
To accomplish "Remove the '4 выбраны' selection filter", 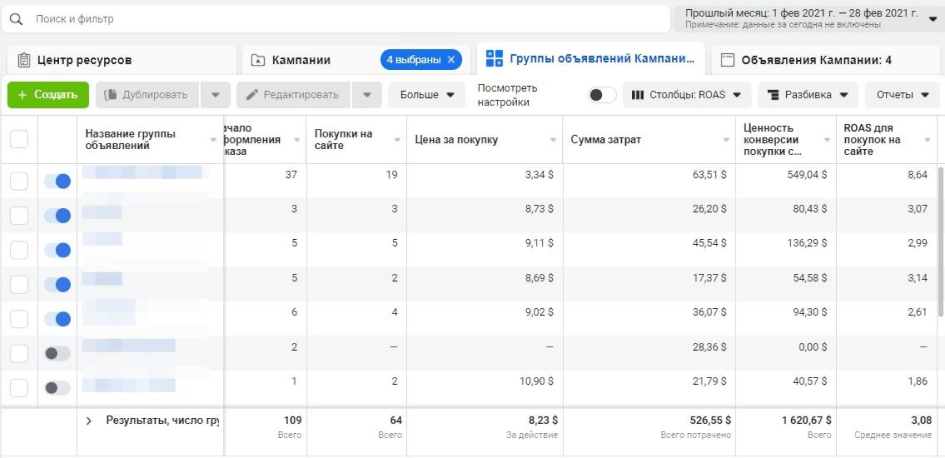I will point(451,60).
